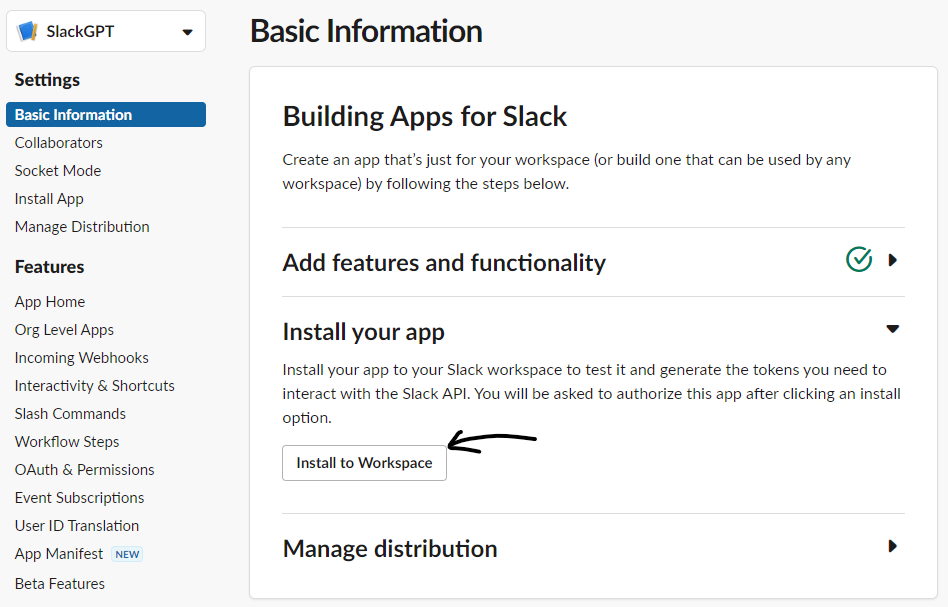This screenshot has width=948, height=607.
Task: Click the SlackGPT app icon
Action: pos(27,31)
